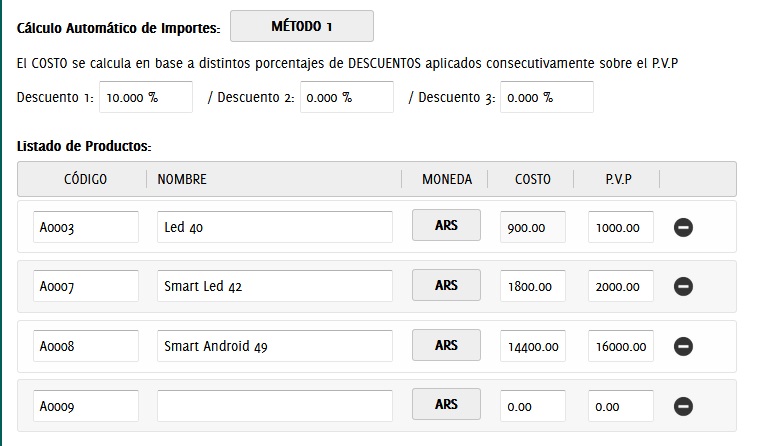Toggle ARS currency for Smart Led 42
This screenshot has width=762, height=446.
coord(446,286)
